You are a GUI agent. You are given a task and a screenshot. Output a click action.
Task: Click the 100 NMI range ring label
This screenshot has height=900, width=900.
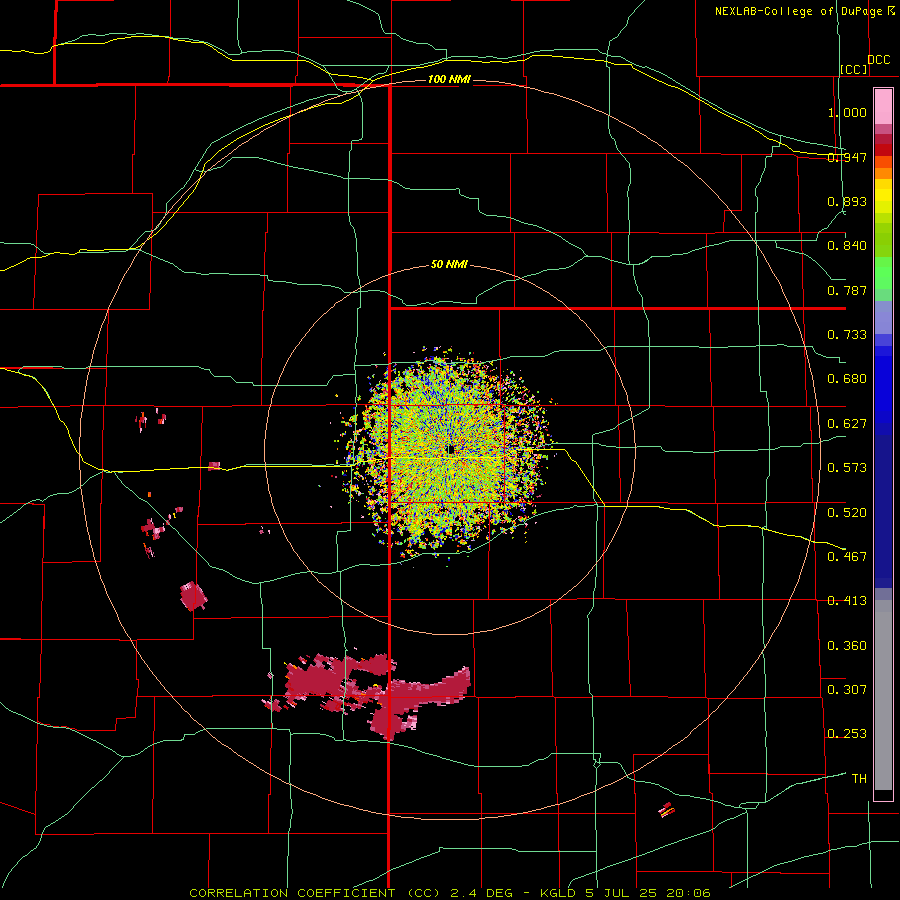point(449,79)
